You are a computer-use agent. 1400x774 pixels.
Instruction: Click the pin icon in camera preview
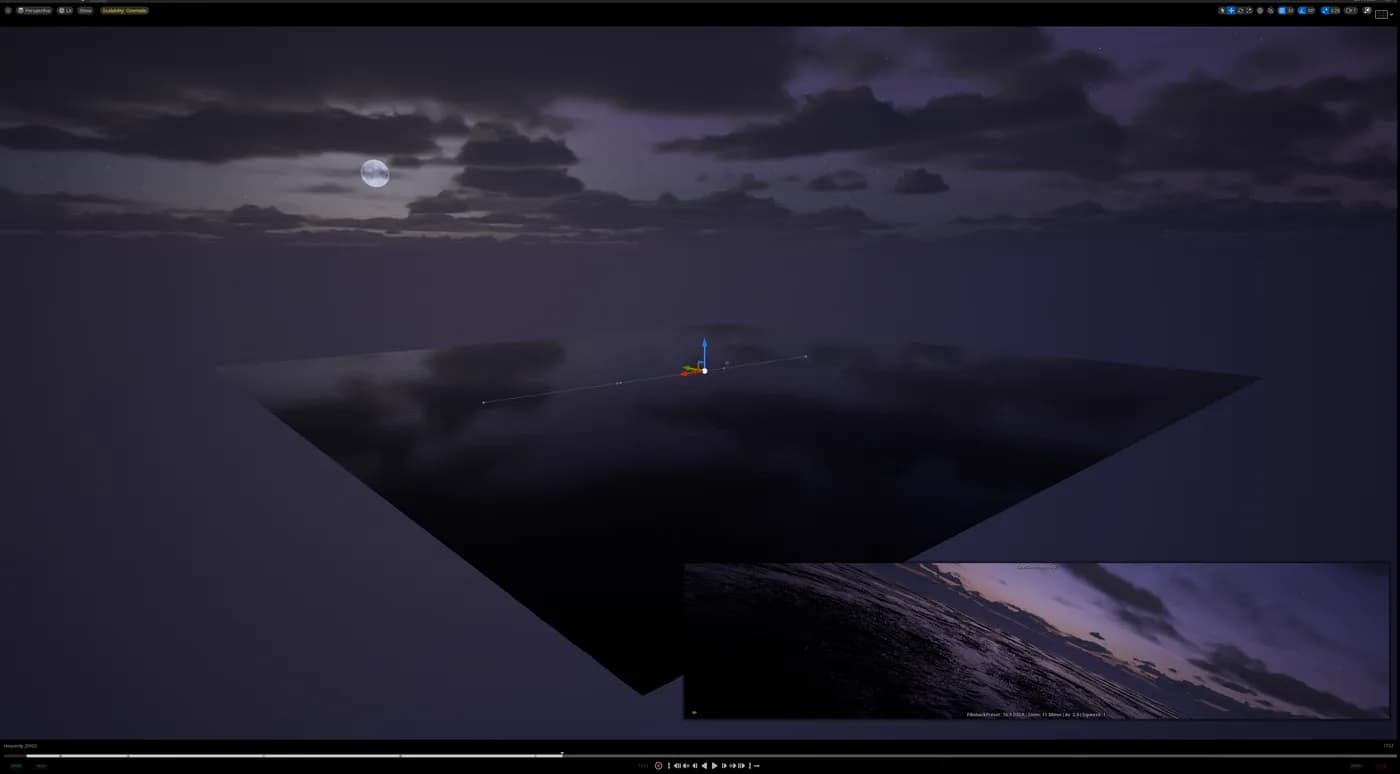693,713
